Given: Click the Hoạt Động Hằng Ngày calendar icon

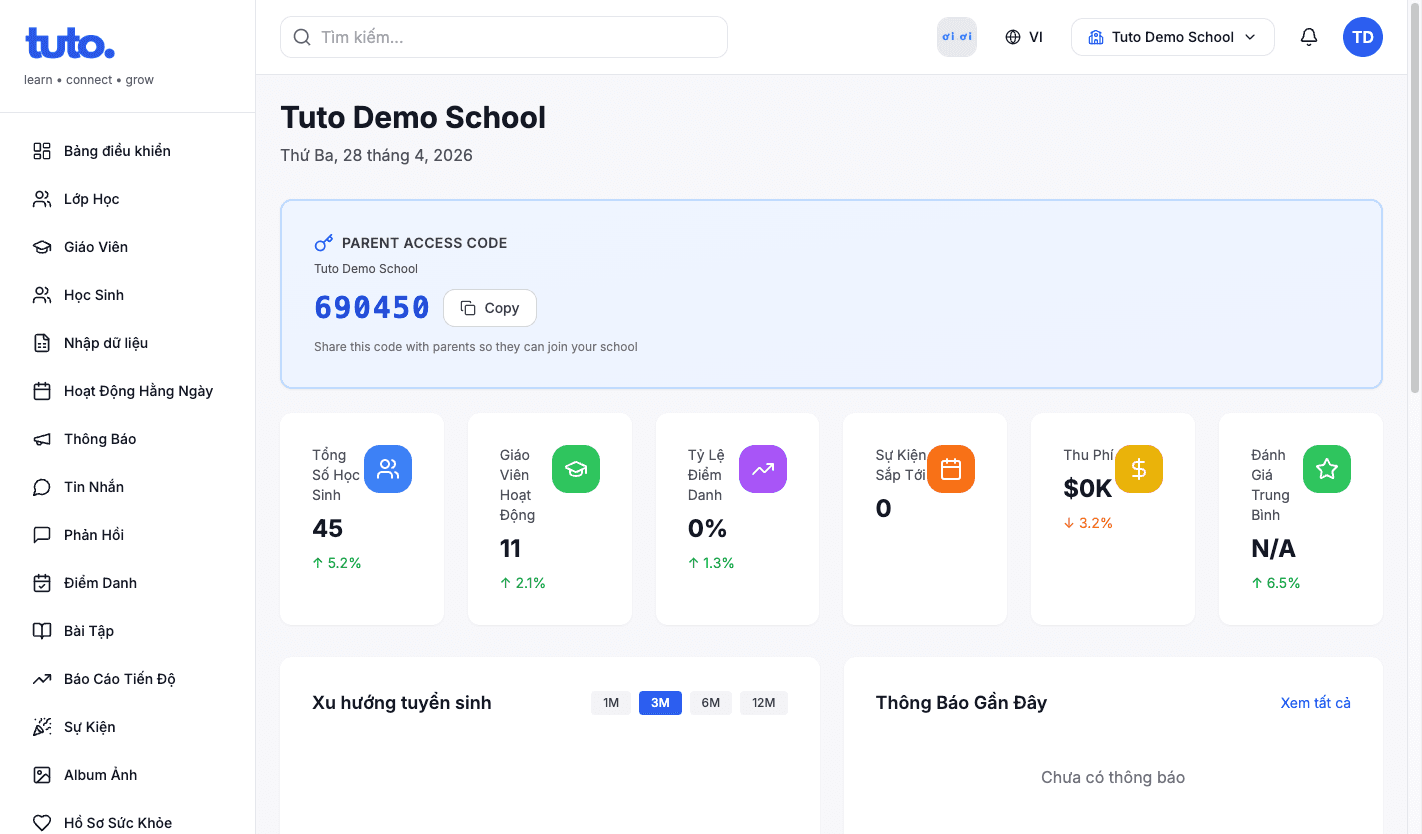Looking at the screenshot, I should pos(42,391).
